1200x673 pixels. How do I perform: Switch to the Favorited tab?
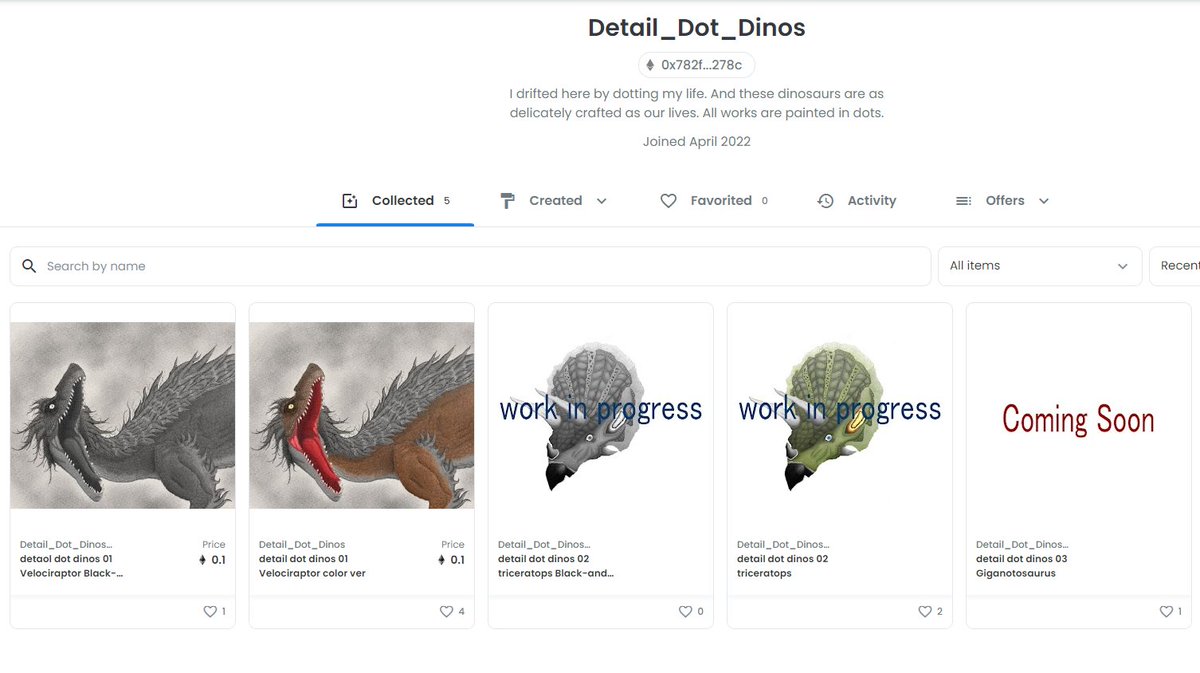point(714,200)
